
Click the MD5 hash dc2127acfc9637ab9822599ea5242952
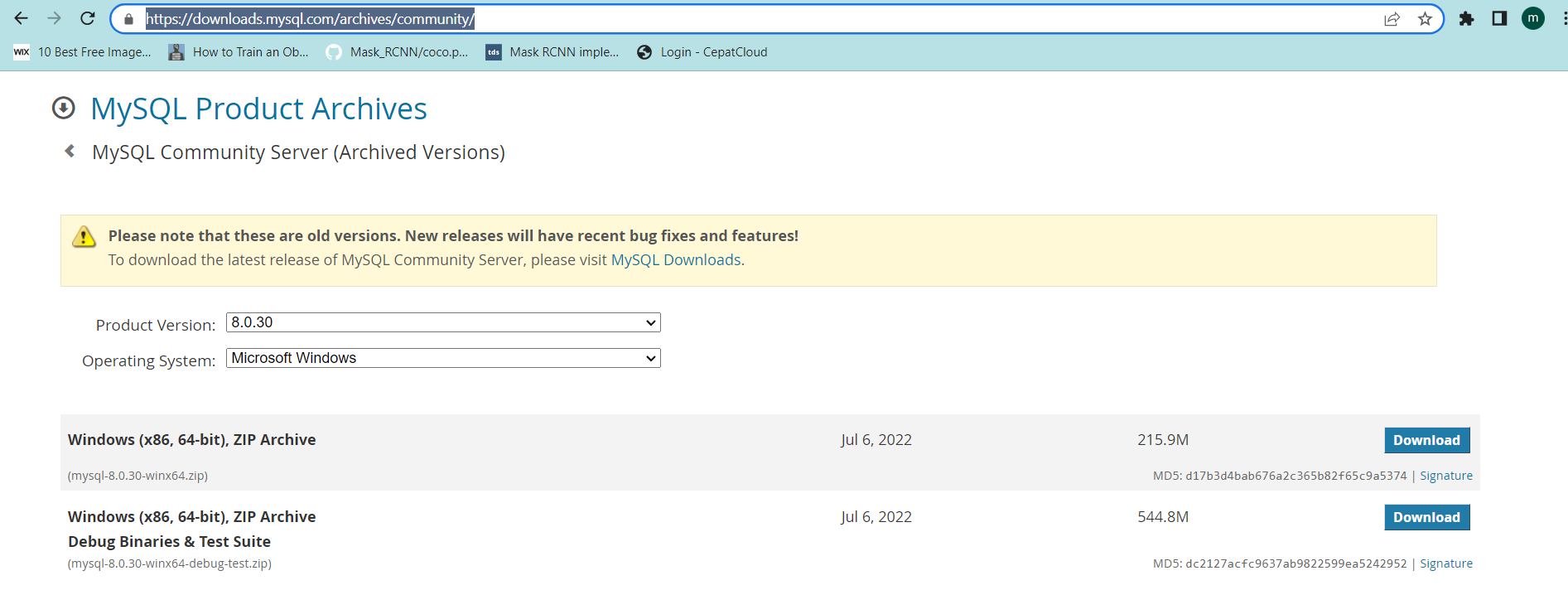(x=1295, y=563)
